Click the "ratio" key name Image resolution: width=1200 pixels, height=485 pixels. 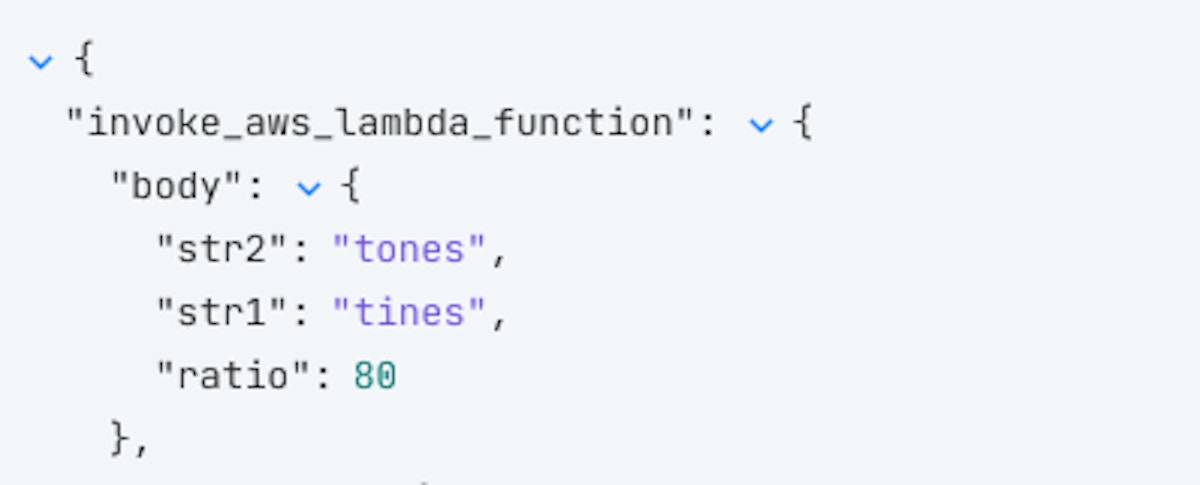tap(231, 376)
